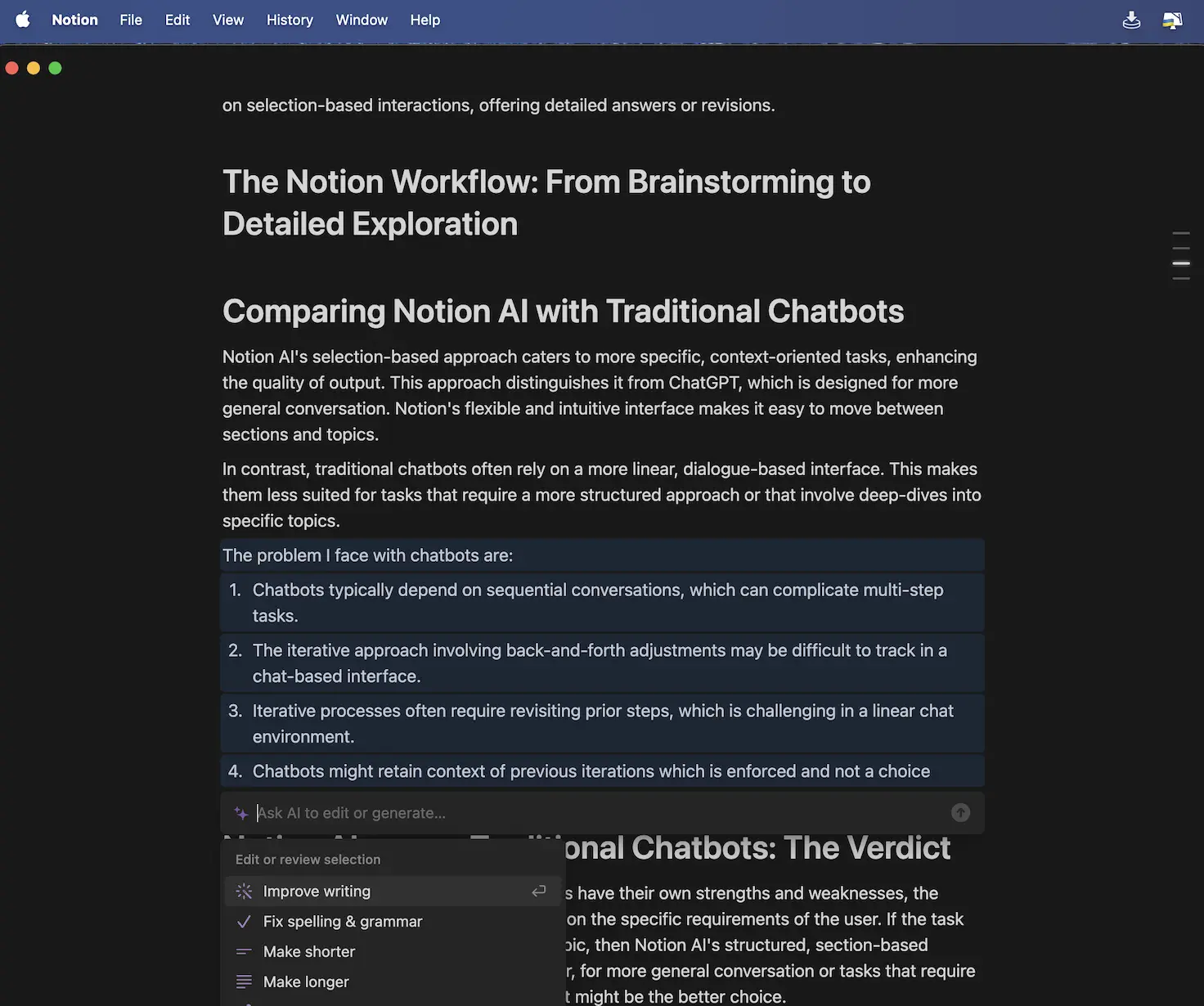The width and height of the screenshot is (1204, 1006).
Task: Click heading The Notion Workflow: From Brainstorming
Action: pyautogui.click(x=546, y=203)
